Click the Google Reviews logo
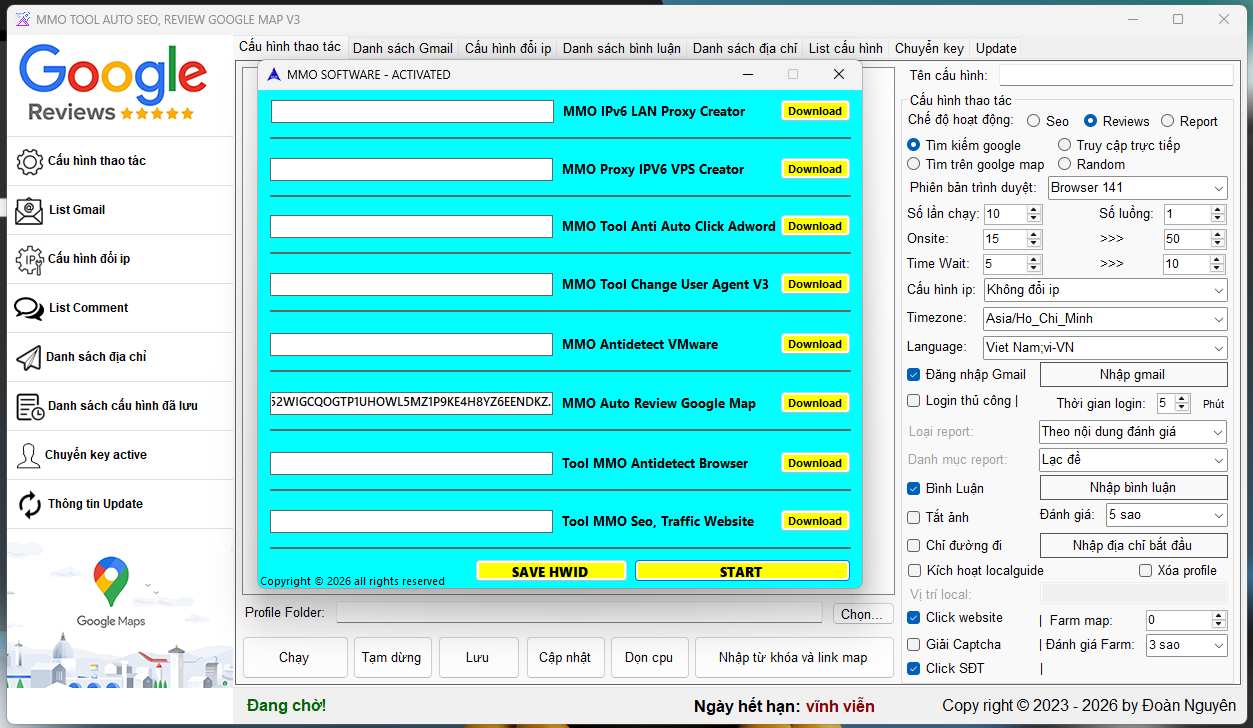The width and height of the screenshot is (1253, 728). point(113,84)
